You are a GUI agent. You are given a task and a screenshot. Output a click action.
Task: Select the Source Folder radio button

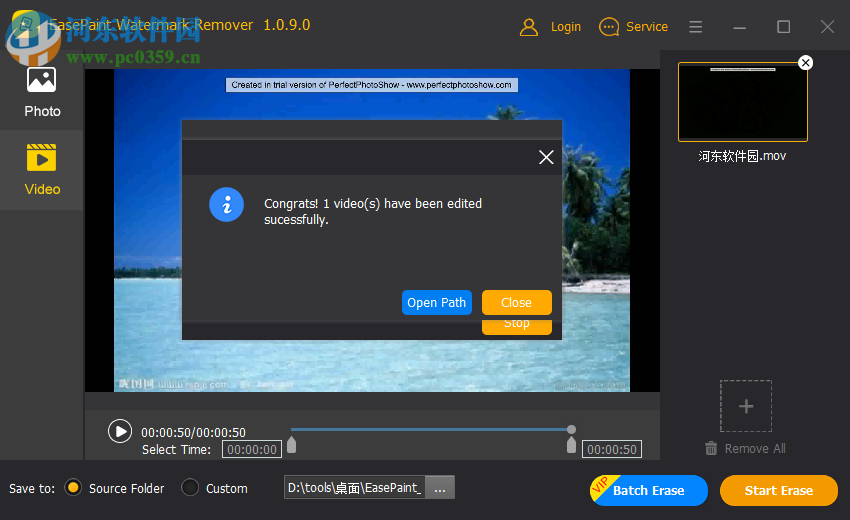click(x=73, y=487)
